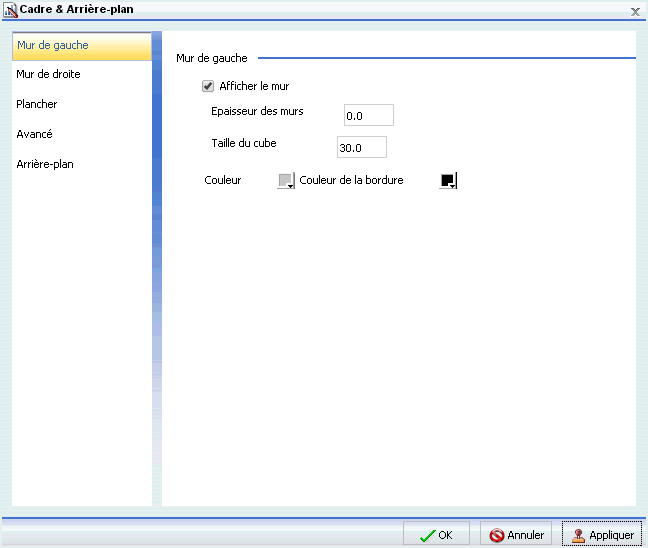The height and width of the screenshot is (548, 648).
Task: Select the Mur de gauche tab
Action: tap(82, 46)
